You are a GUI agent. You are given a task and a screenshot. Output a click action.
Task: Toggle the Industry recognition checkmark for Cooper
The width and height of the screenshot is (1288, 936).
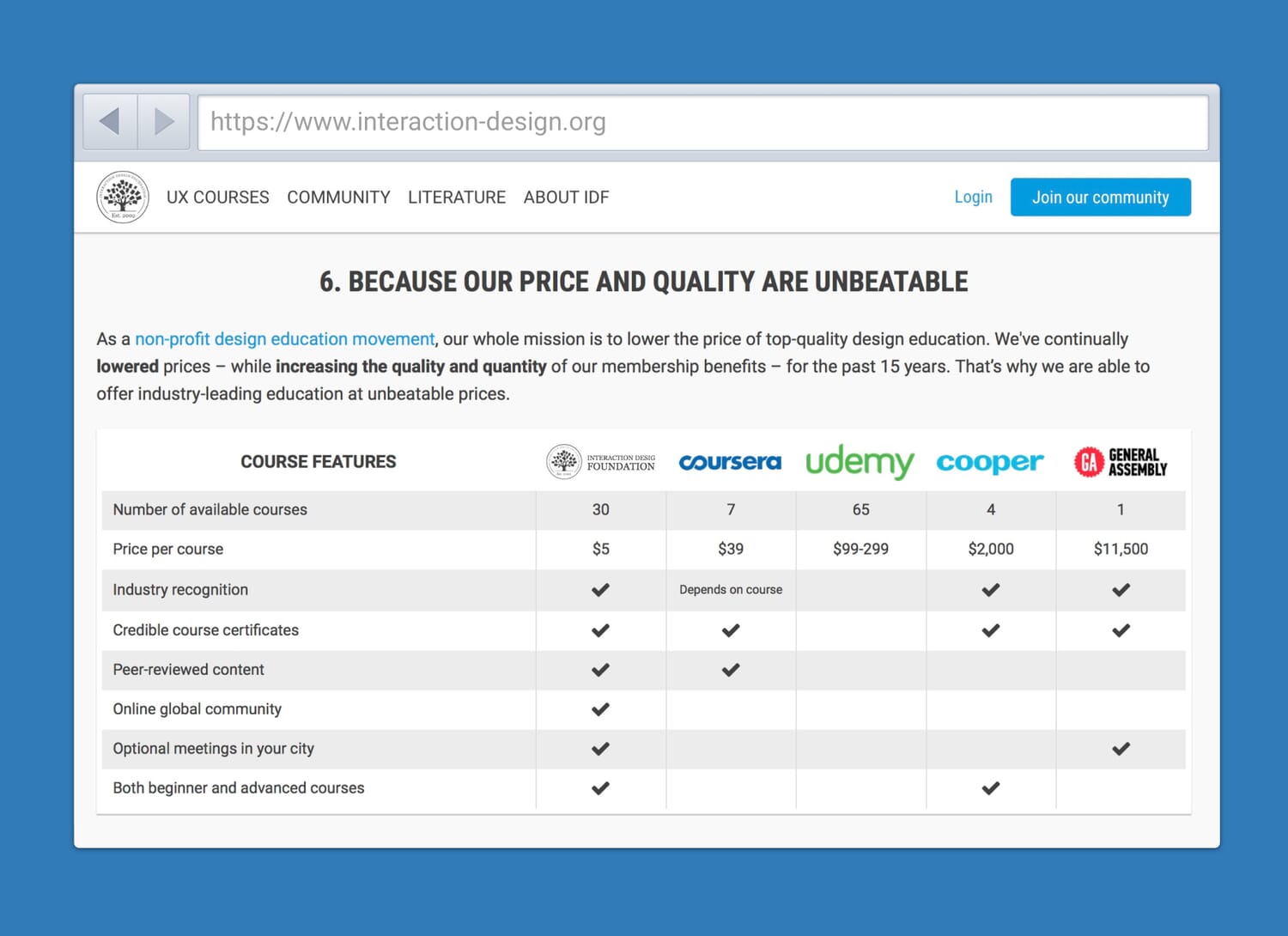point(989,590)
